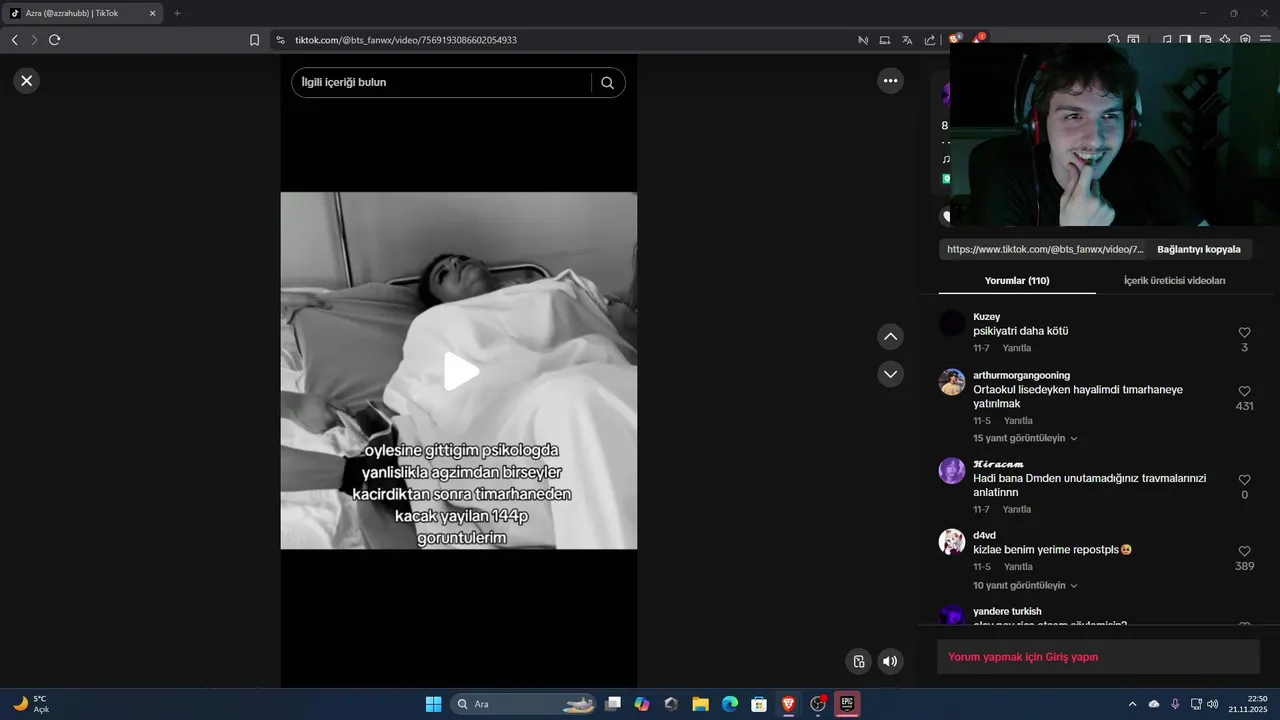Go to next video with down arrow
This screenshot has height=720, width=1280.
click(x=890, y=374)
